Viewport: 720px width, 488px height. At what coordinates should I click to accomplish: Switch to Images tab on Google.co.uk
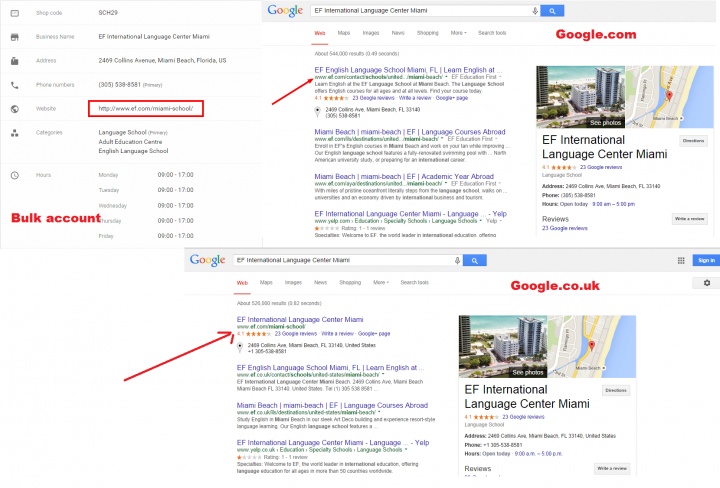293,283
